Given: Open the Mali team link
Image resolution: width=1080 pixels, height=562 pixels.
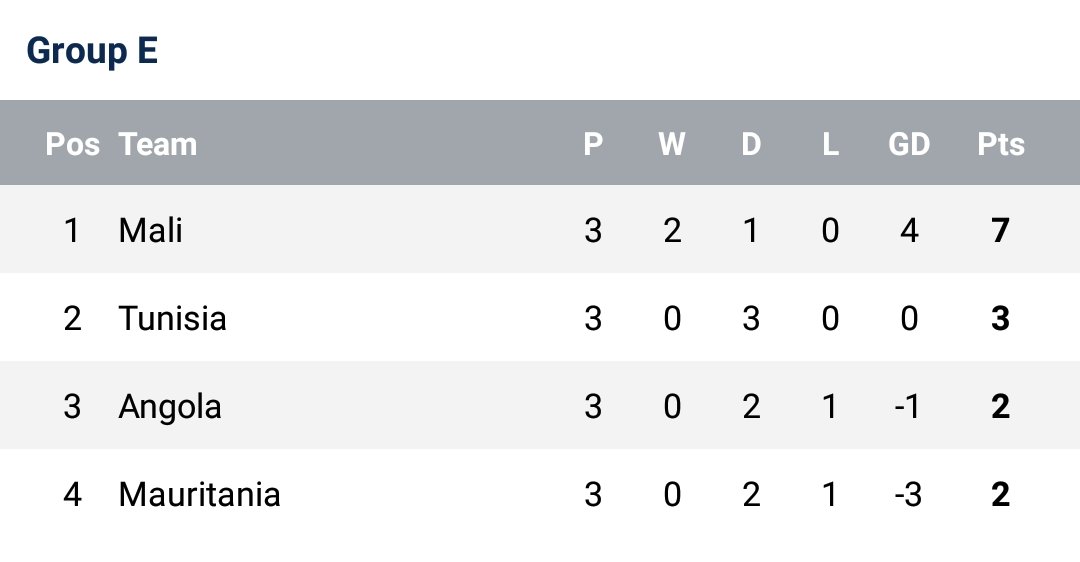Looking at the screenshot, I should (150, 231).
